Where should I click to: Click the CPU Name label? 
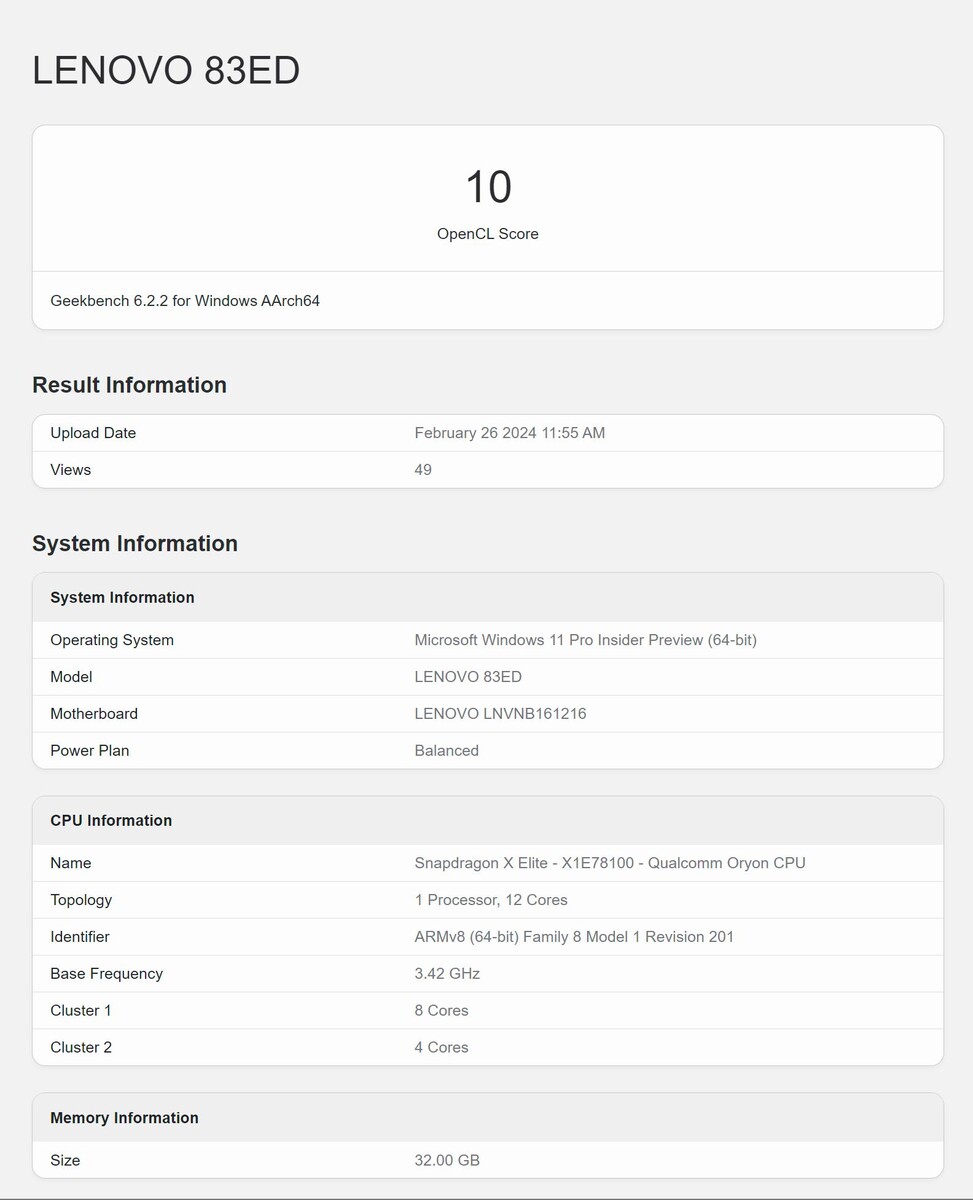pos(71,863)
